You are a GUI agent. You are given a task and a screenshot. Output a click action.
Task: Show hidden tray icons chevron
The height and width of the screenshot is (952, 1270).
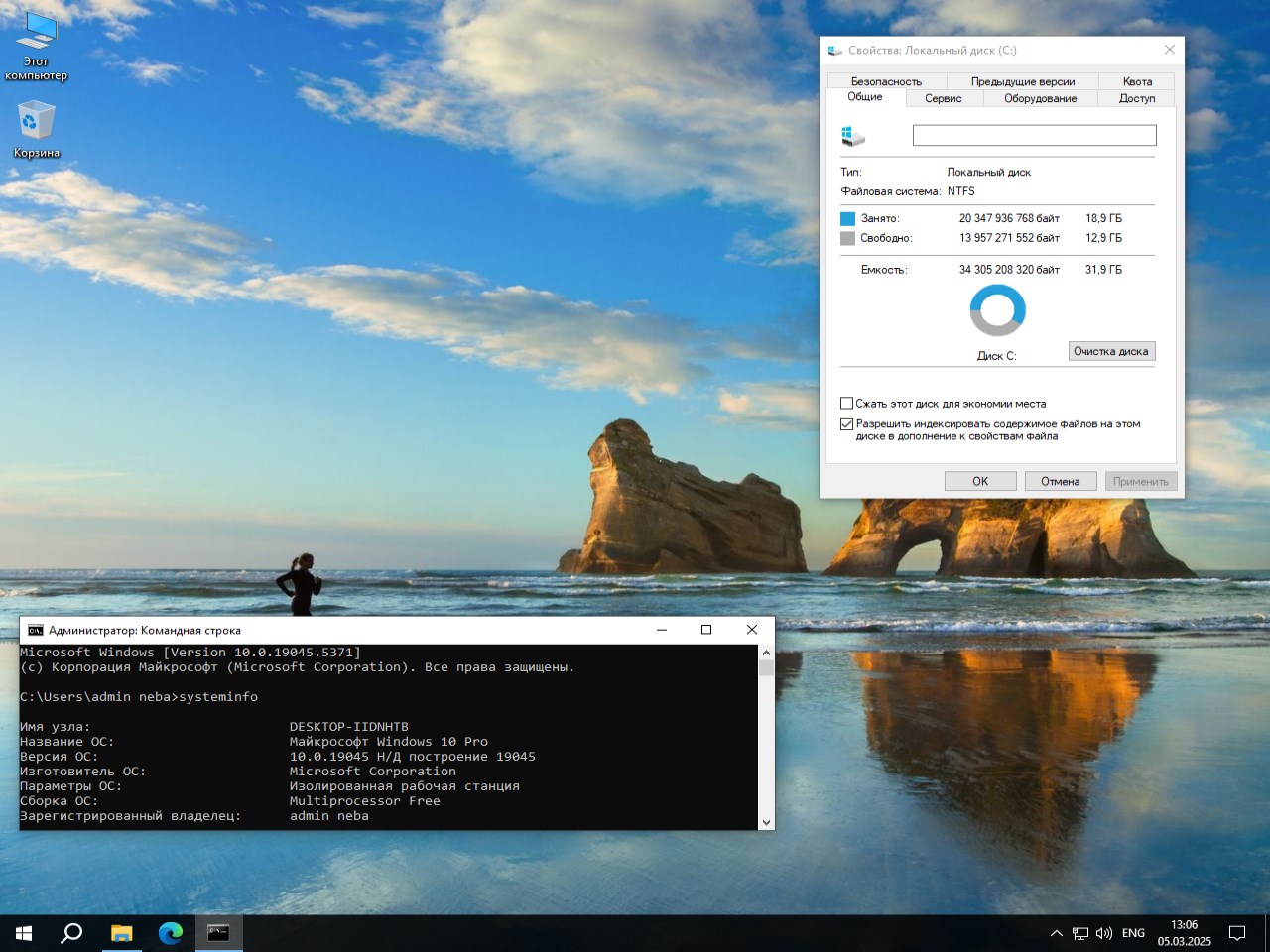[1056, 933]
